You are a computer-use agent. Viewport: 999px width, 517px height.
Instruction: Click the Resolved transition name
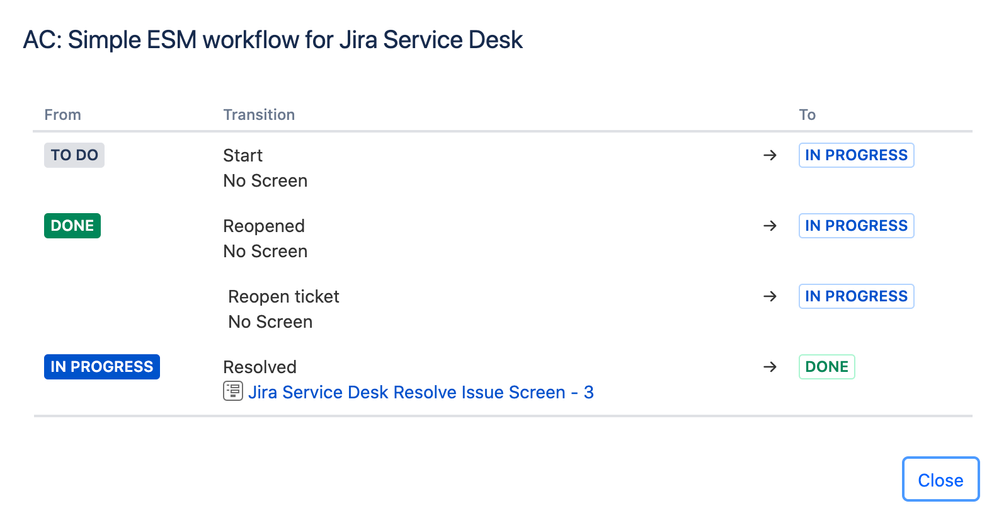pos(260,367)
